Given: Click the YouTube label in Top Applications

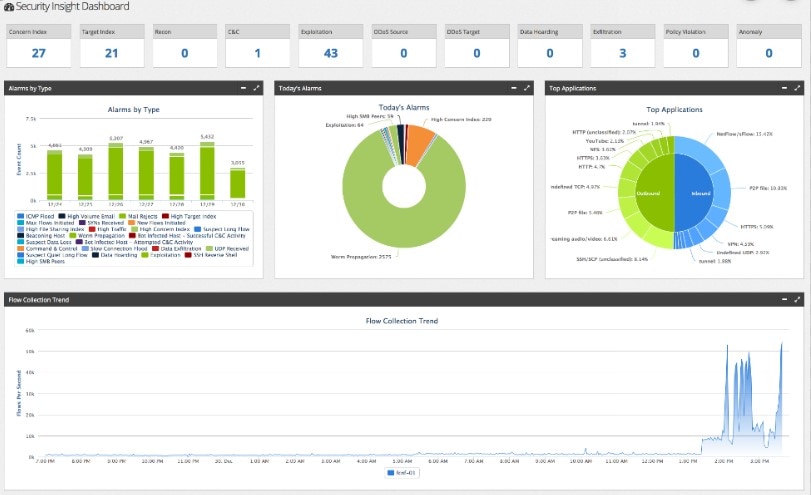Looking at the screenshot, I should [x=605, y=141].
